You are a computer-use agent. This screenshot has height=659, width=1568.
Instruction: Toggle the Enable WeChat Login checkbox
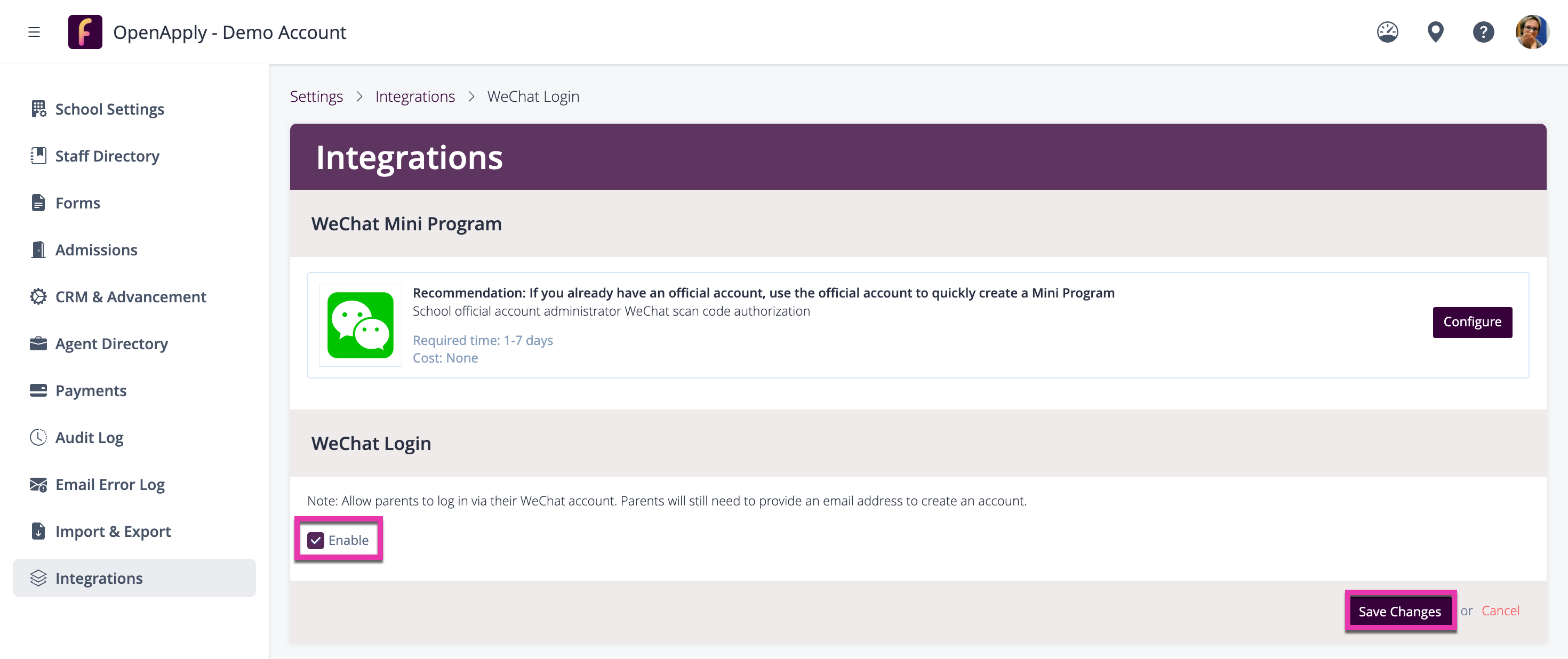tap(315, 540)
